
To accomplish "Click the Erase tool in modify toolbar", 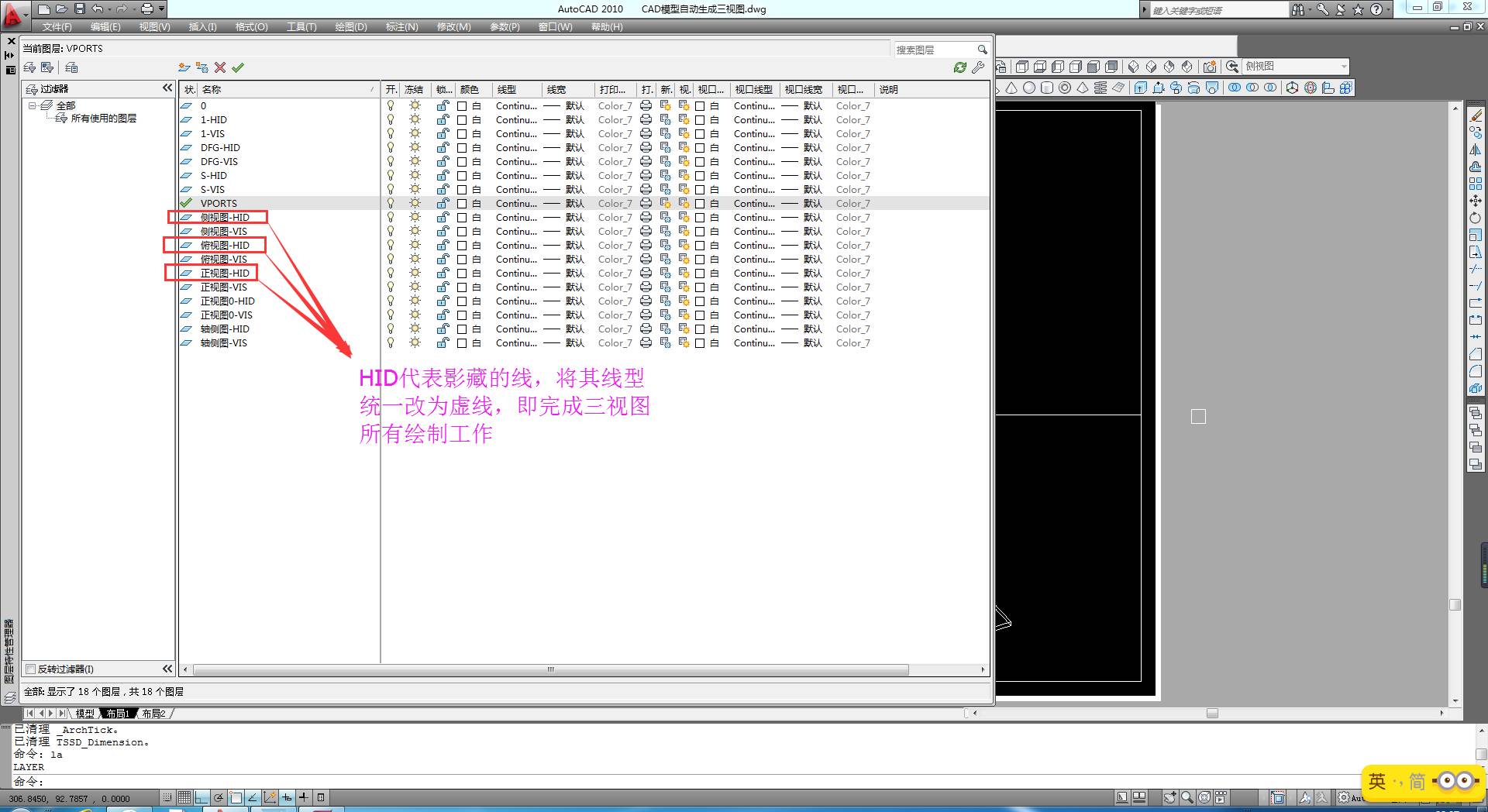I will pyautogui.click(x=1476, y=115).
